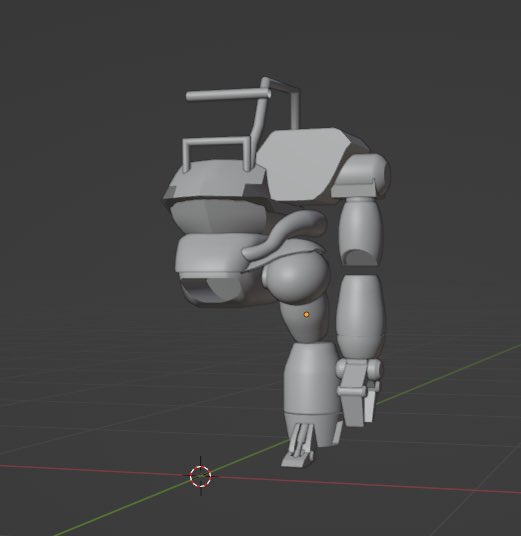
Task: Select the boxy shoulder joint block
Action: click(361, 176)
